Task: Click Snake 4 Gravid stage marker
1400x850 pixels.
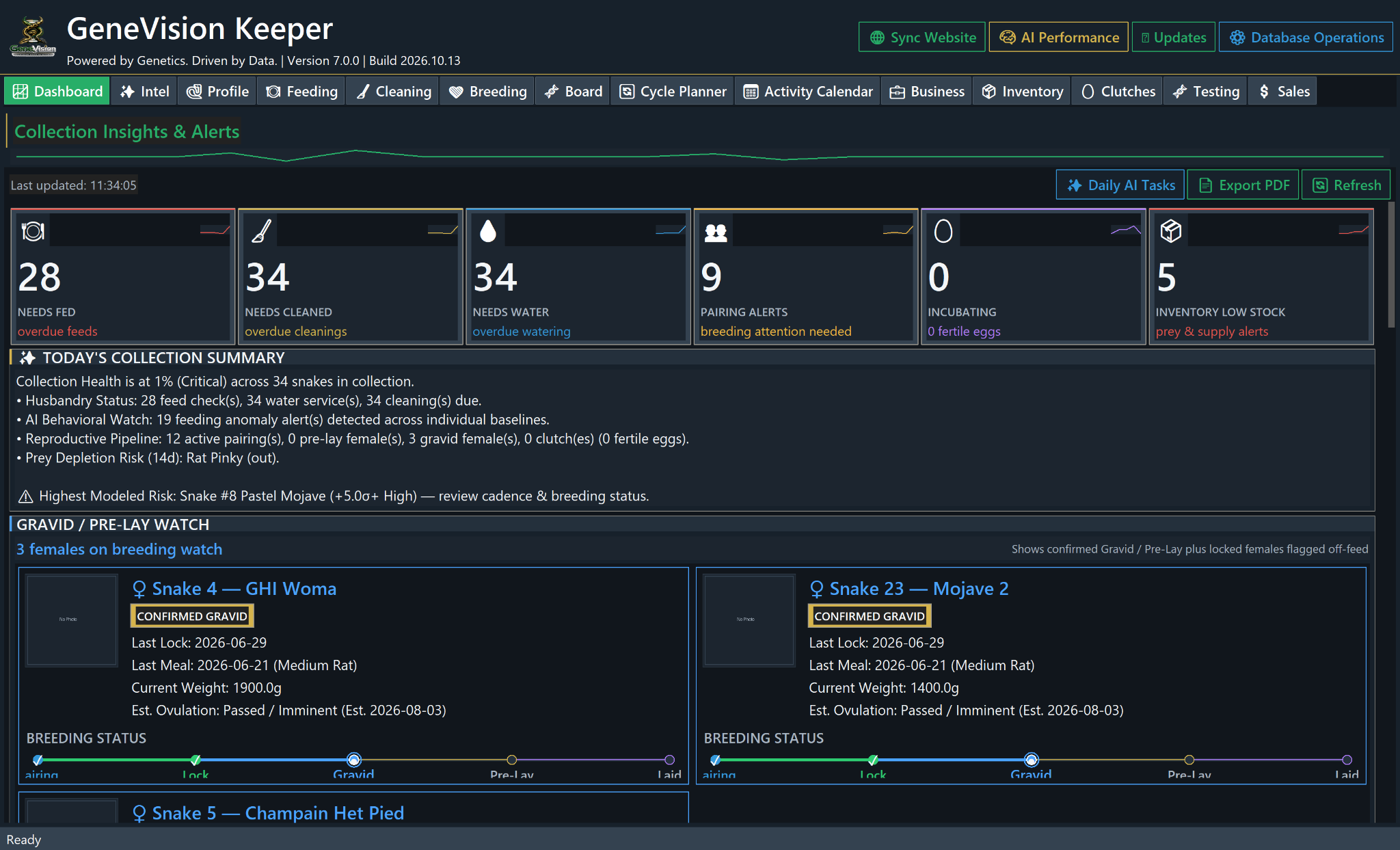Action: pos(353,760)
